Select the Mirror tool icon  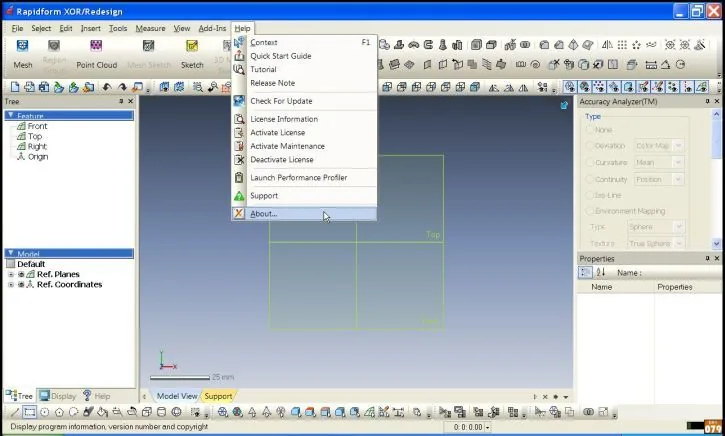pos(607,45)
